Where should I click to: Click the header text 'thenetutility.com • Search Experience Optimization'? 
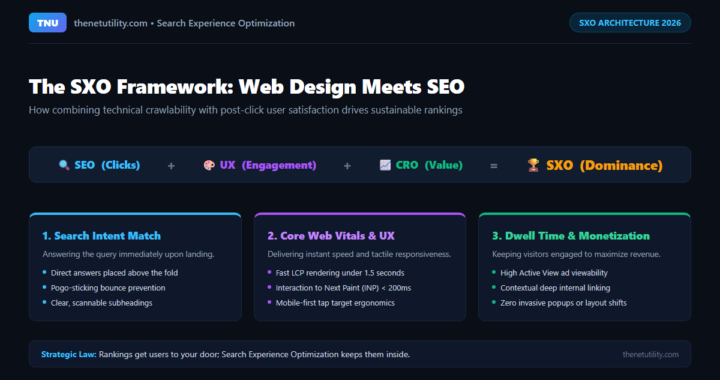point(184,23)
